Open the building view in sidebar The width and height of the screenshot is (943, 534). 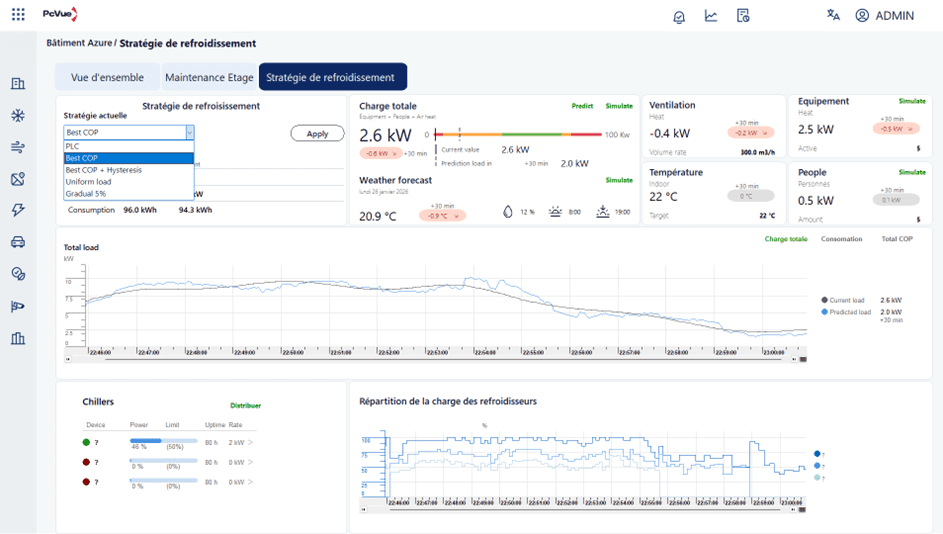(18, 84)
